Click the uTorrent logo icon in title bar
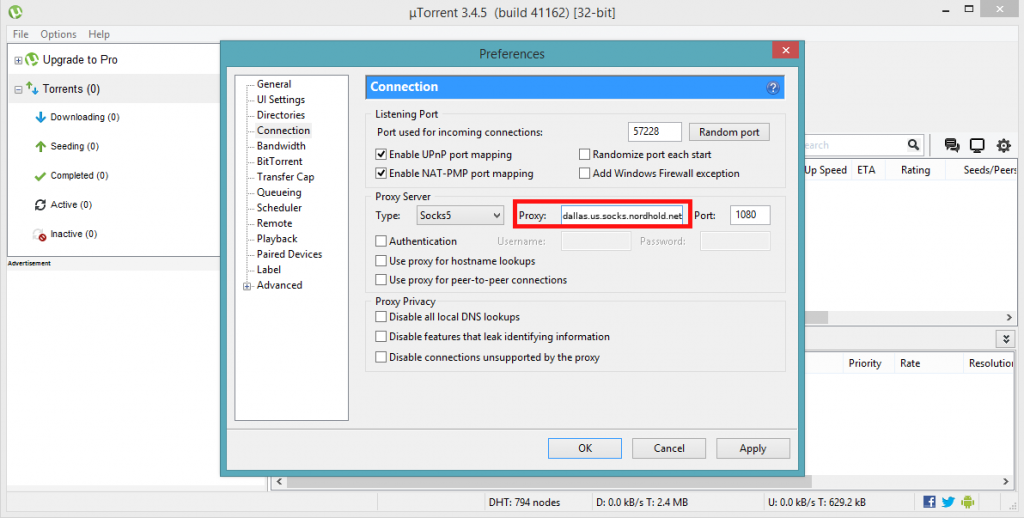The image size is (1024, 518). pos(15,12)
